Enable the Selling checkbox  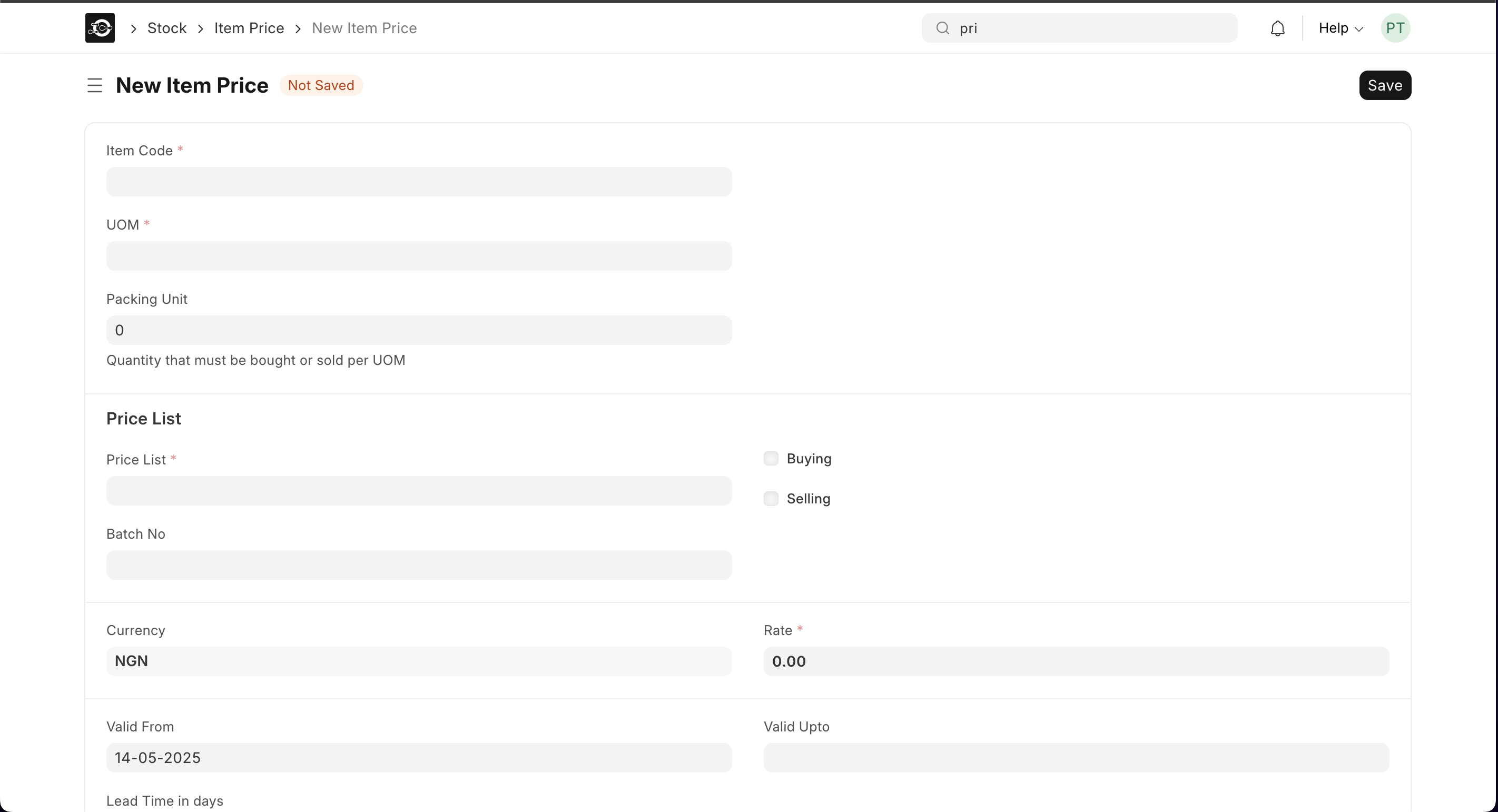771,498
